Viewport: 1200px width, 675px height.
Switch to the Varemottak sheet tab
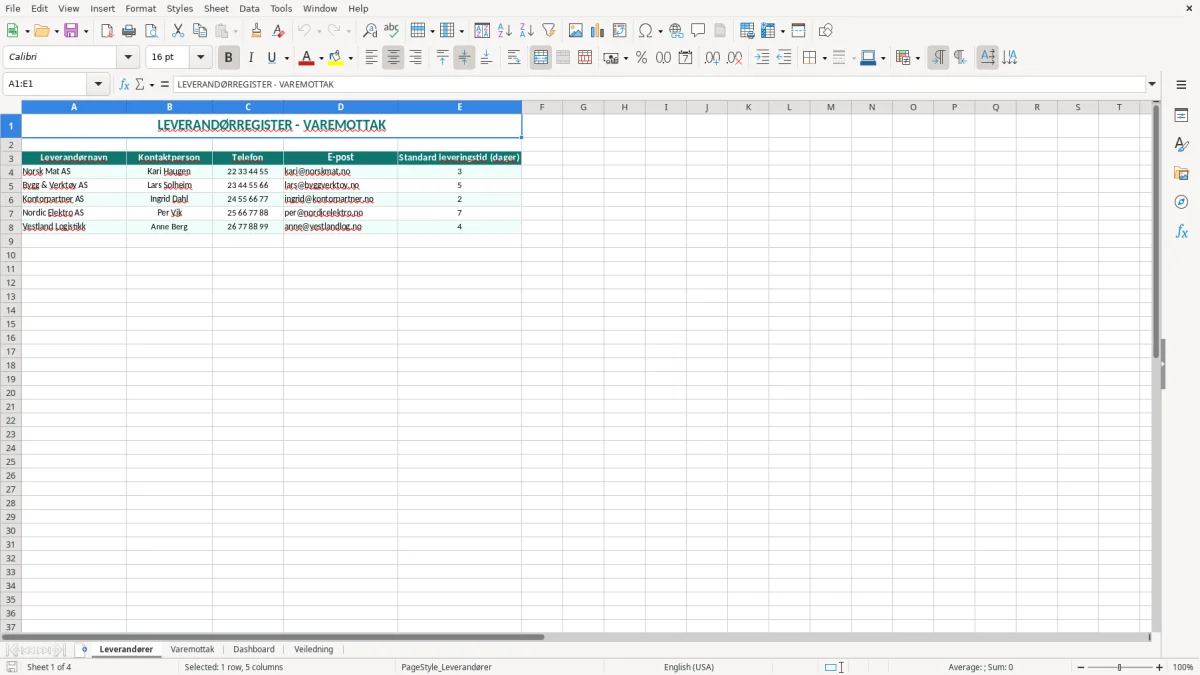click(192, 649)
